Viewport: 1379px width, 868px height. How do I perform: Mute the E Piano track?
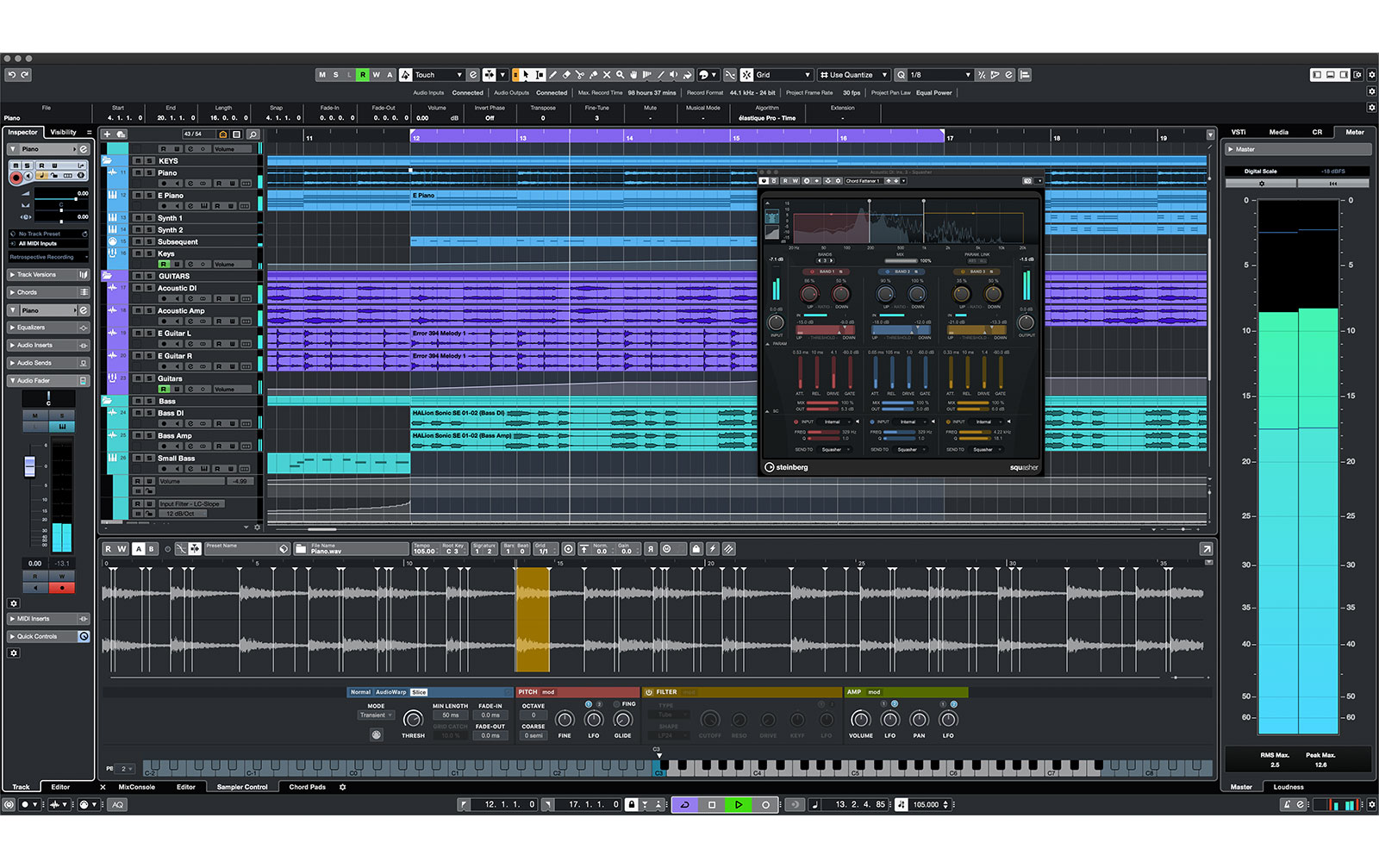click(x=138, y=196)
